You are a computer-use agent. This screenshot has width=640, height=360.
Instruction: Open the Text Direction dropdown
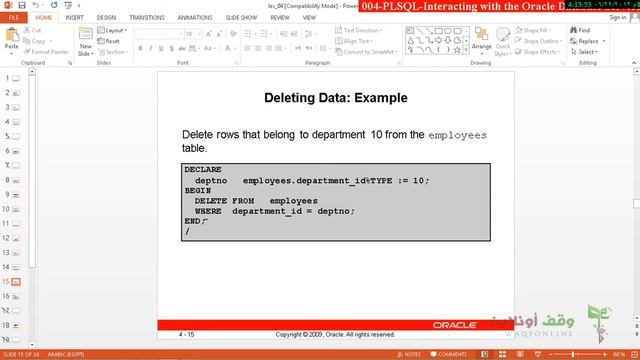coord(359,30)
